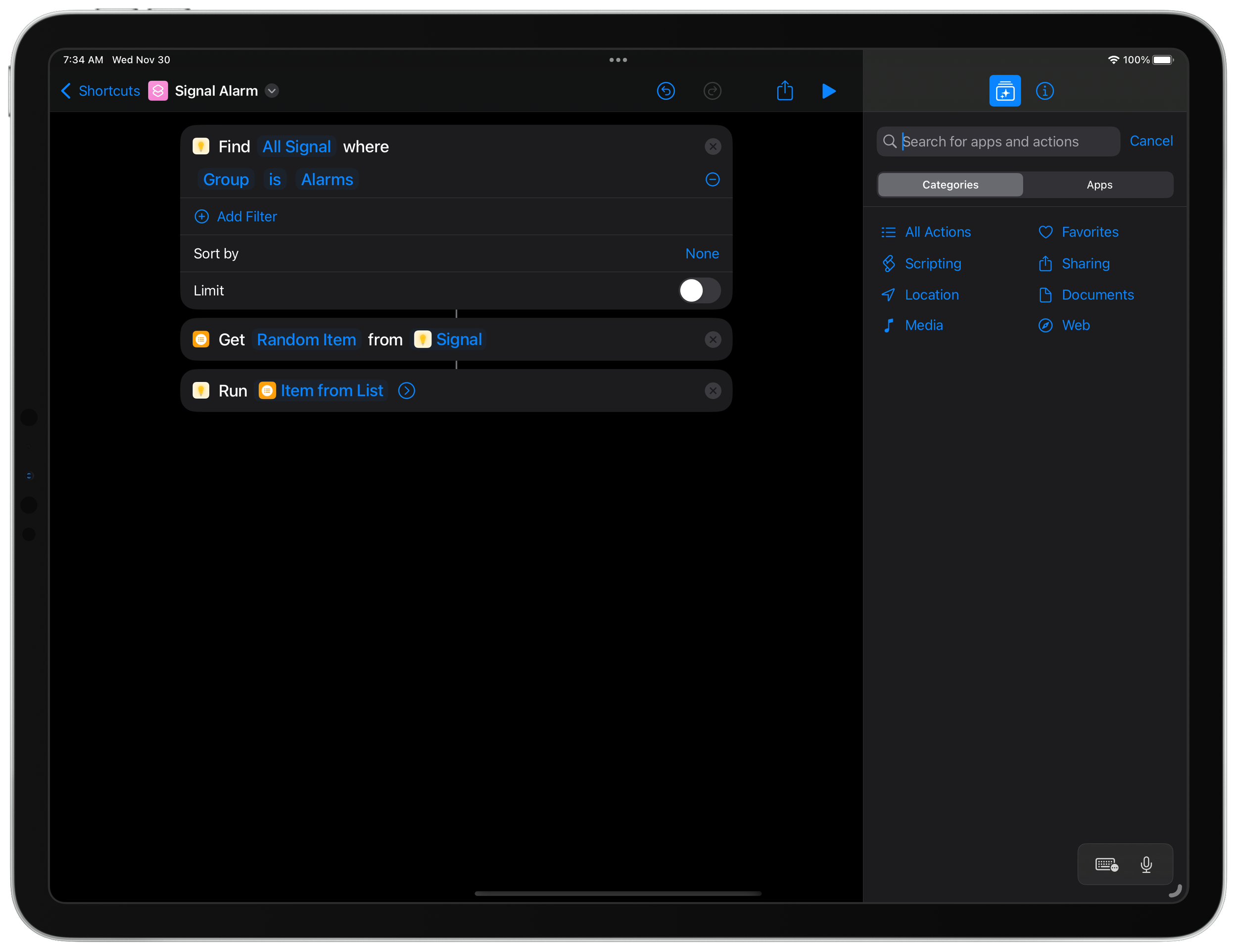
Task: Focus the Search for apps and actions field
Action: (x=998, y=141)
